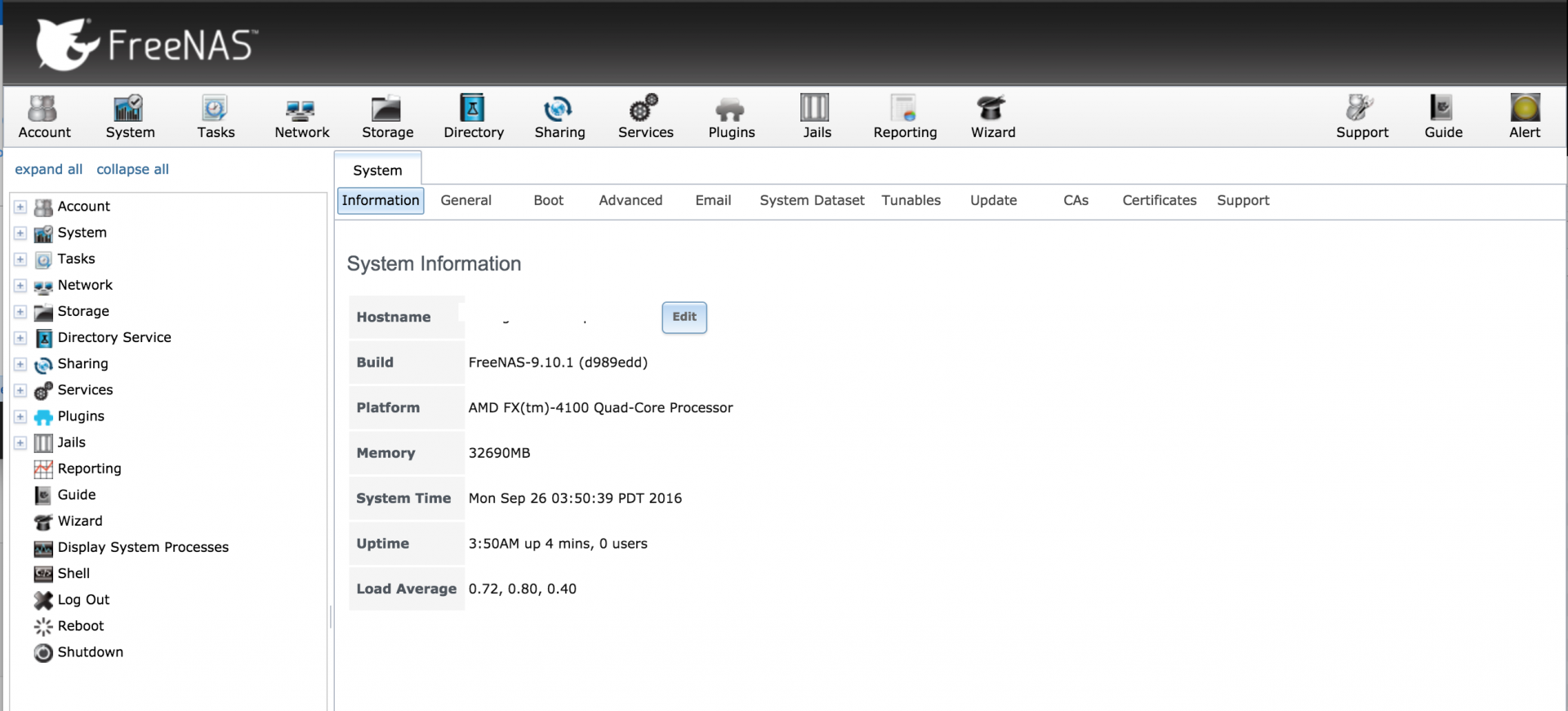Select the Information tab
The width and height of the screenshot is (1568, 711).
[x=381, y=201]
